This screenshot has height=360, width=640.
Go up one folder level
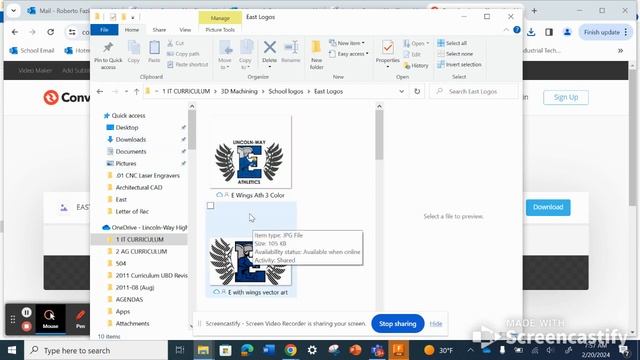click(x=137, y=91)
